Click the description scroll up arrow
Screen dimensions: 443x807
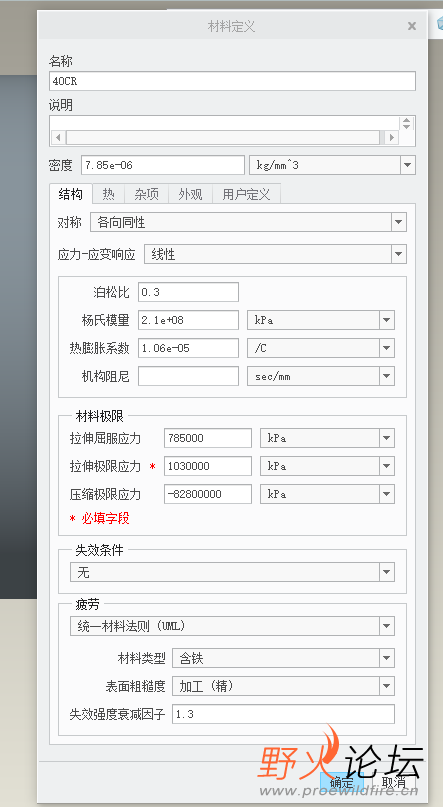click(406, 120)
